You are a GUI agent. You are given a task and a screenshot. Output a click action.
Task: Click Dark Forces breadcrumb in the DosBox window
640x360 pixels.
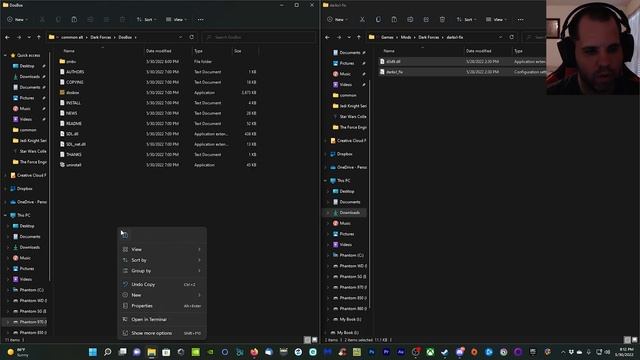[x=100, y=37]
